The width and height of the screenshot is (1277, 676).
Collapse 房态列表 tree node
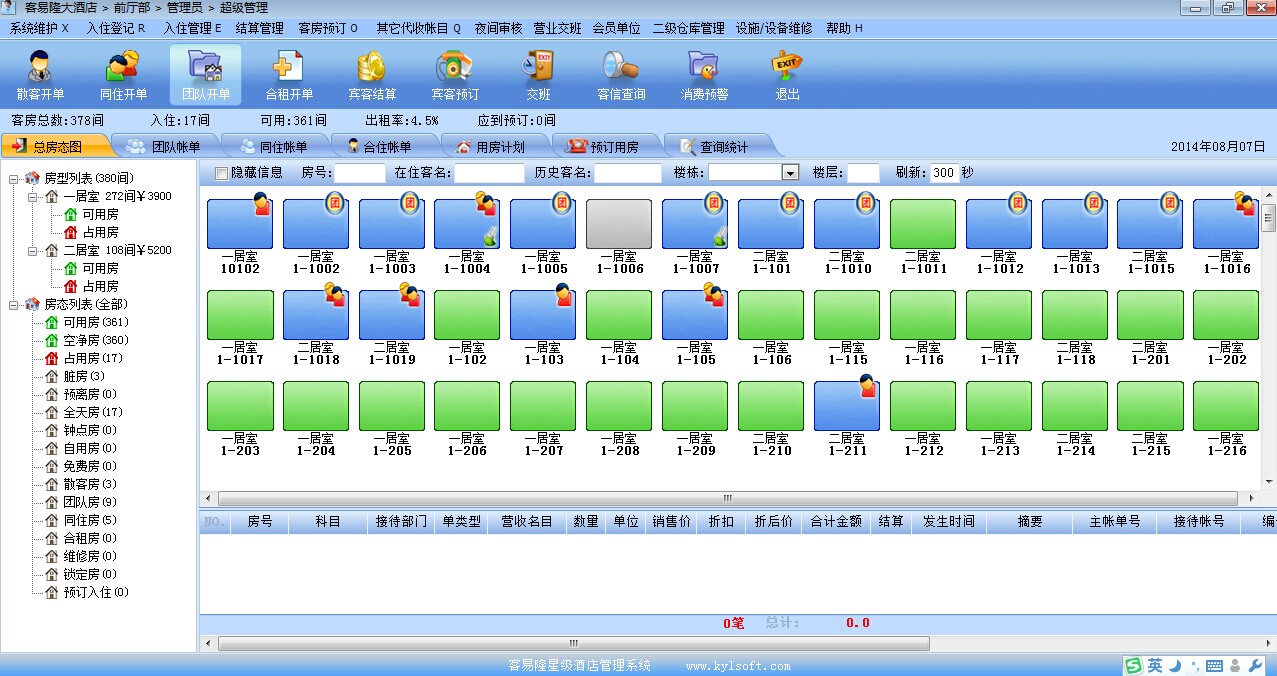[x=14, y=305]
